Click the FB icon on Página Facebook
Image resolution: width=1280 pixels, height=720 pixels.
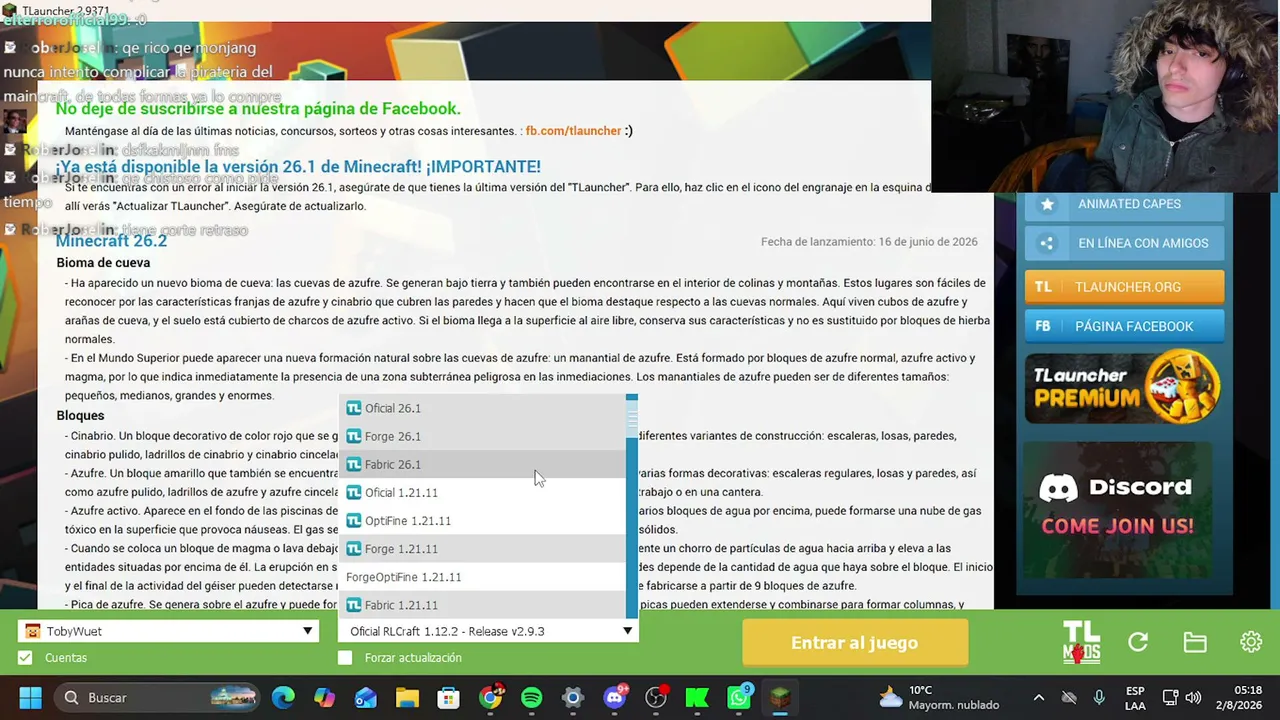tap(1043, 326)
